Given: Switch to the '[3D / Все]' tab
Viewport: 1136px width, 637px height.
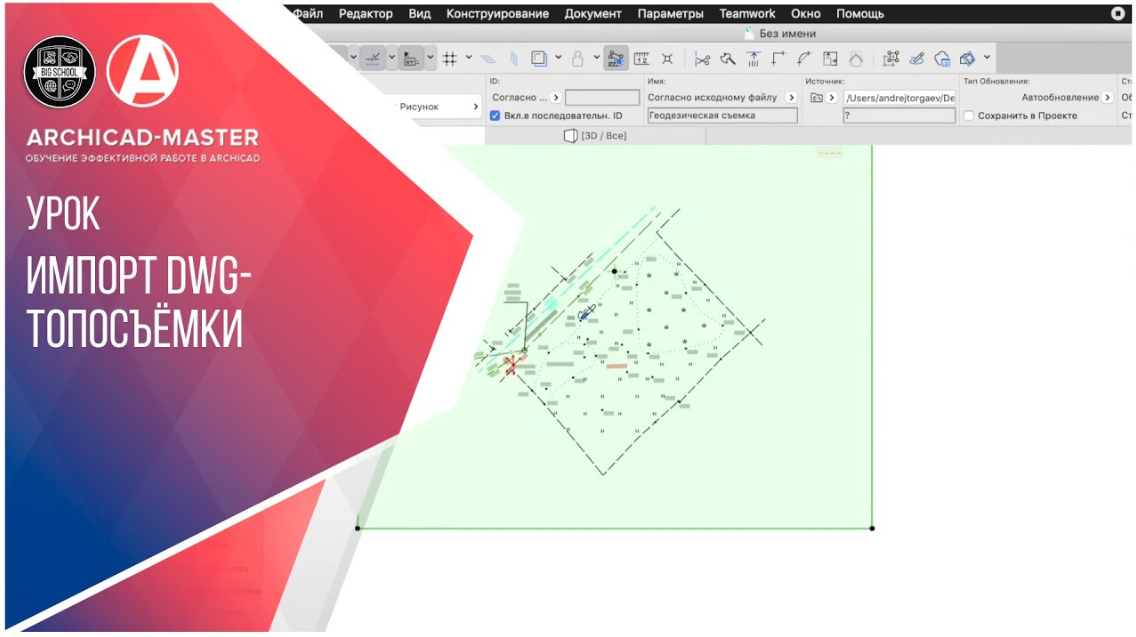Looking at the screenshot, I should click(596, 136).
